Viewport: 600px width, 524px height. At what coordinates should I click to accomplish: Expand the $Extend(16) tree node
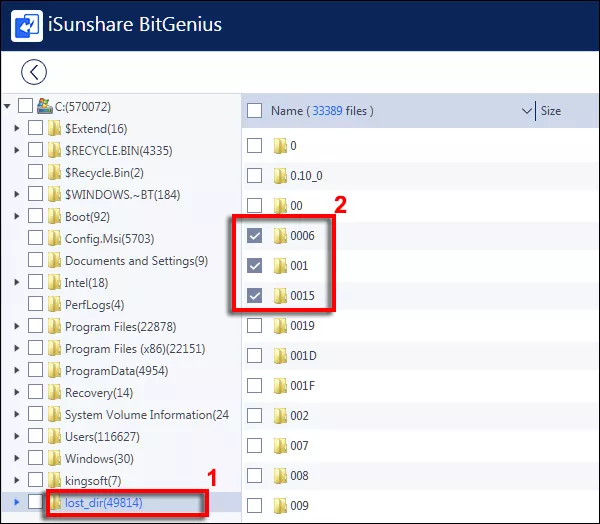pyautogui.click(x=16, y=128)
